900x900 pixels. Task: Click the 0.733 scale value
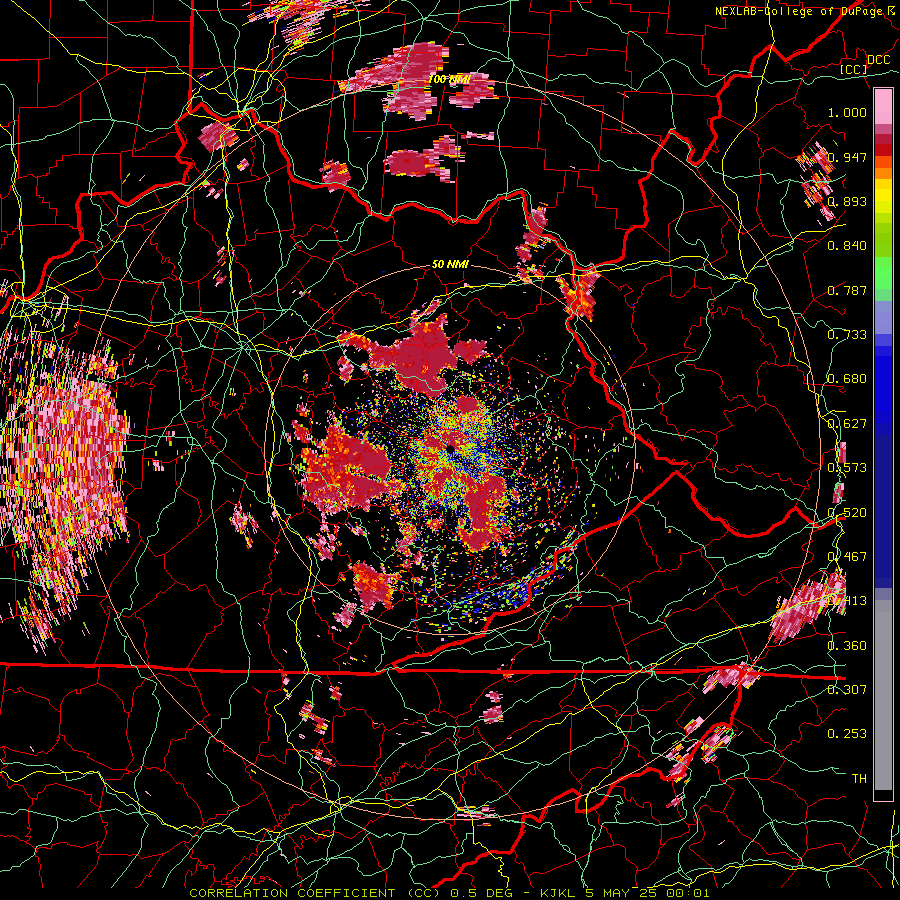pyautogui.click(x=847, y=335)
